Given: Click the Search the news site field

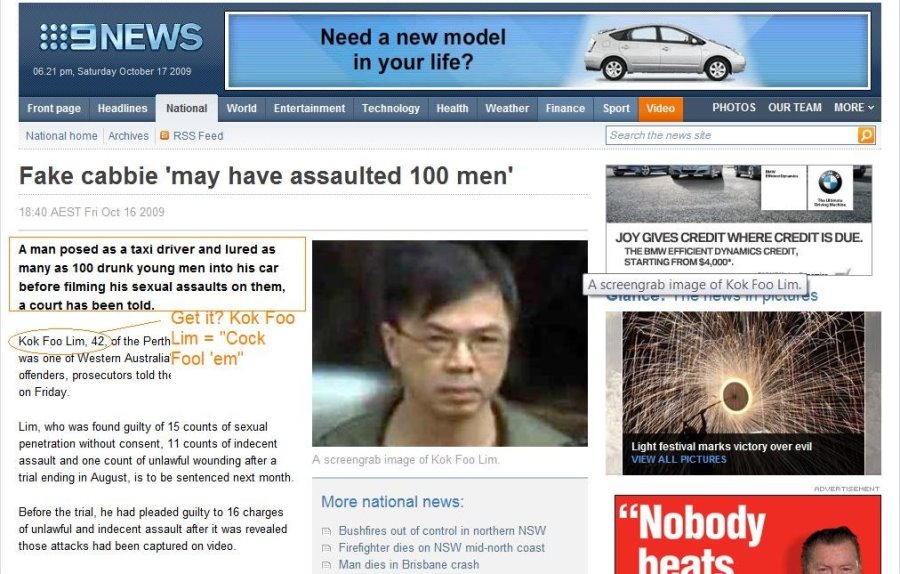Looking at the screenshot, I should point(732,135).
